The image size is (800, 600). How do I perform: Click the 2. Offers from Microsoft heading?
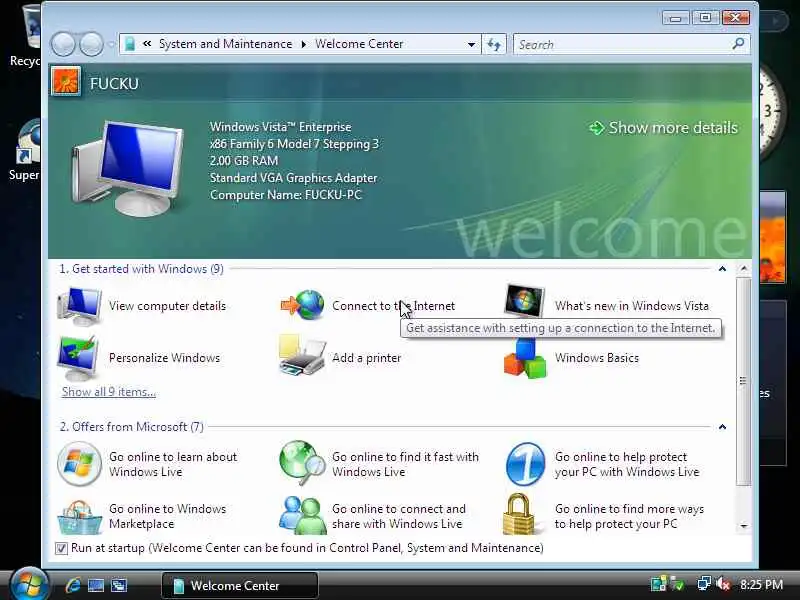[x=132, y=427]
